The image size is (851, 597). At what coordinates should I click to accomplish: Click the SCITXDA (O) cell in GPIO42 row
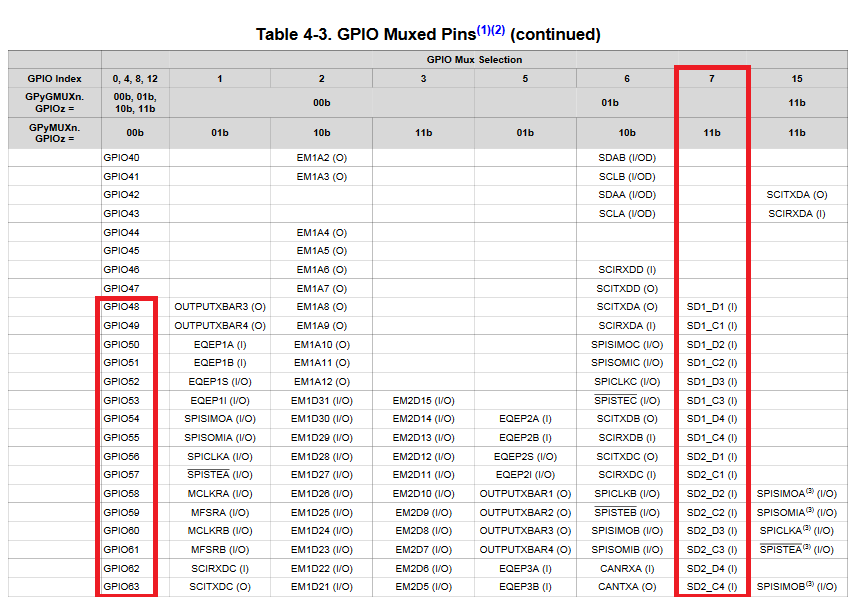coord(797,194)
